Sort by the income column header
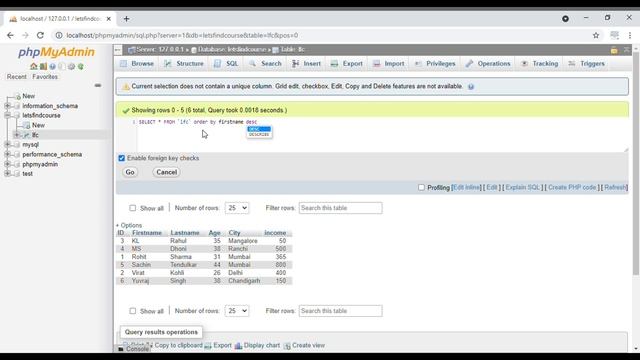 (x=275, y=233)
